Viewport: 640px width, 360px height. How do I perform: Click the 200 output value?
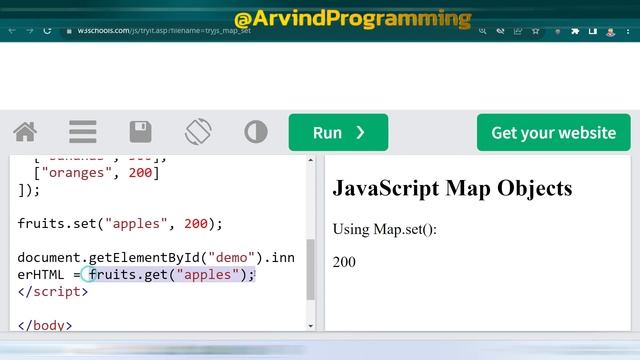click(x=344, y=262)
